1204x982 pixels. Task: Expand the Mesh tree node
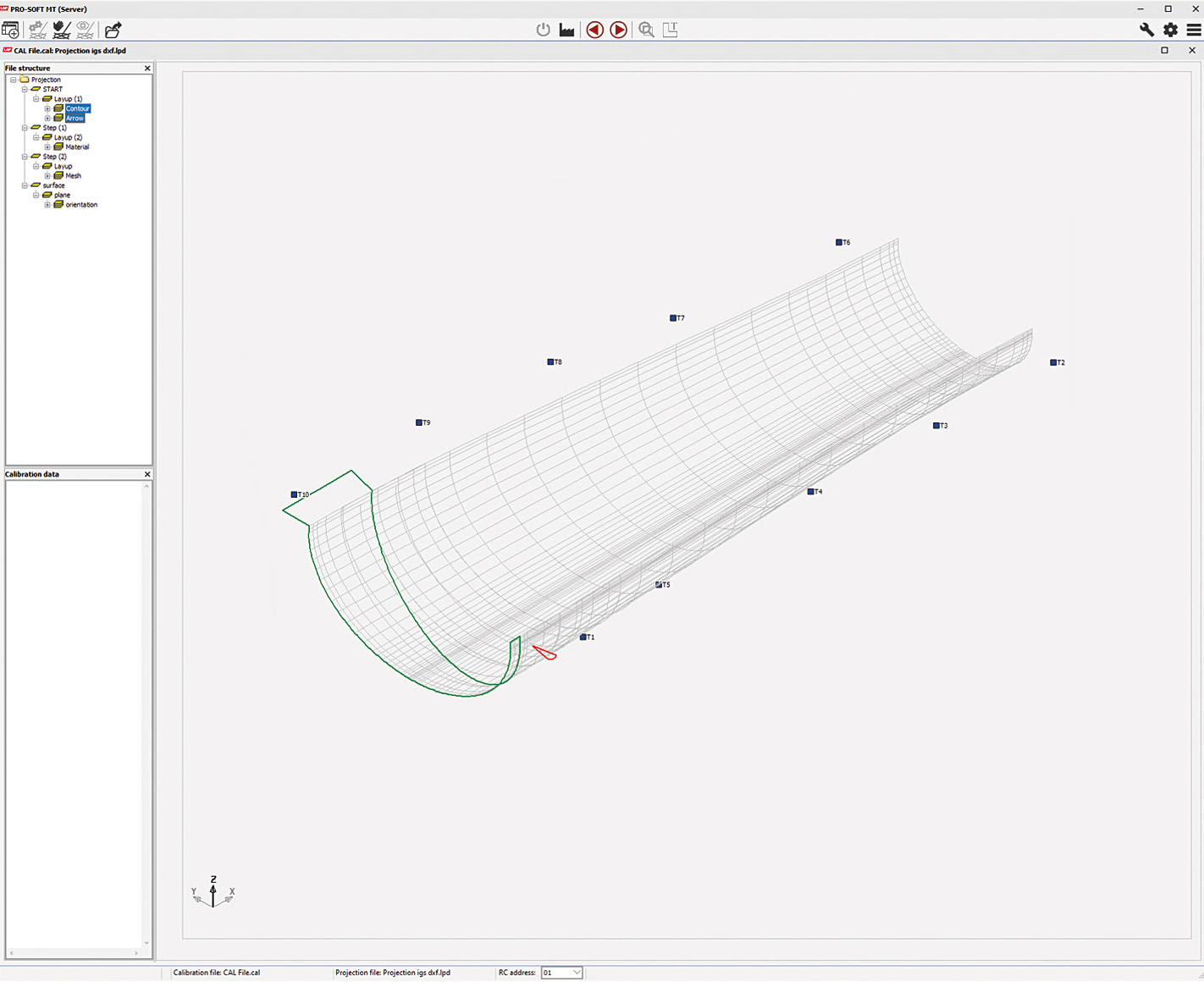point(47,176)
